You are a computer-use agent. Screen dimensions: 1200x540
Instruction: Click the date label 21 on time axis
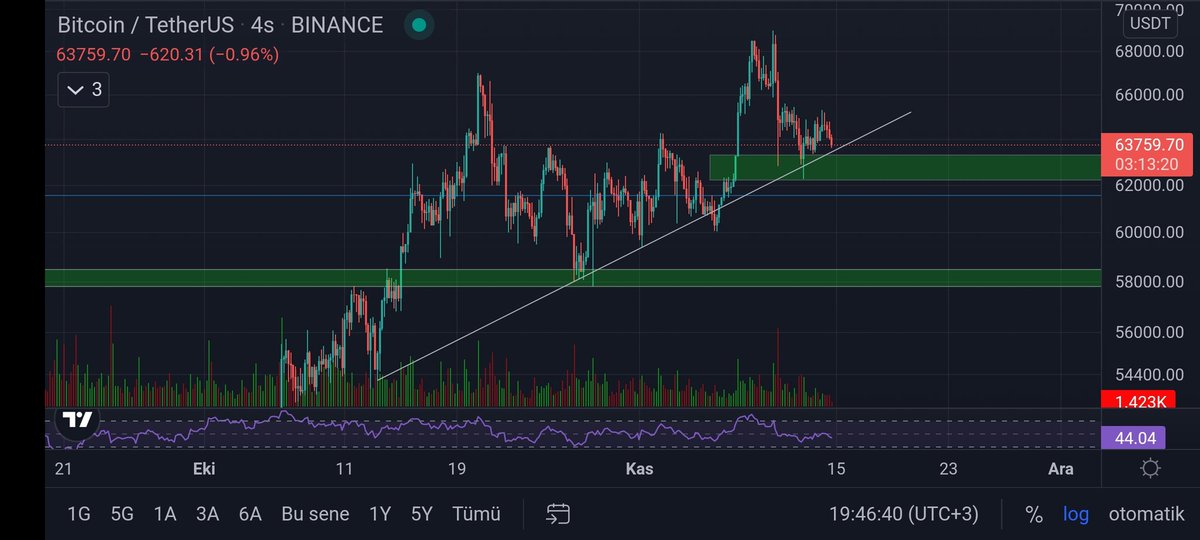tap(65, 468)
